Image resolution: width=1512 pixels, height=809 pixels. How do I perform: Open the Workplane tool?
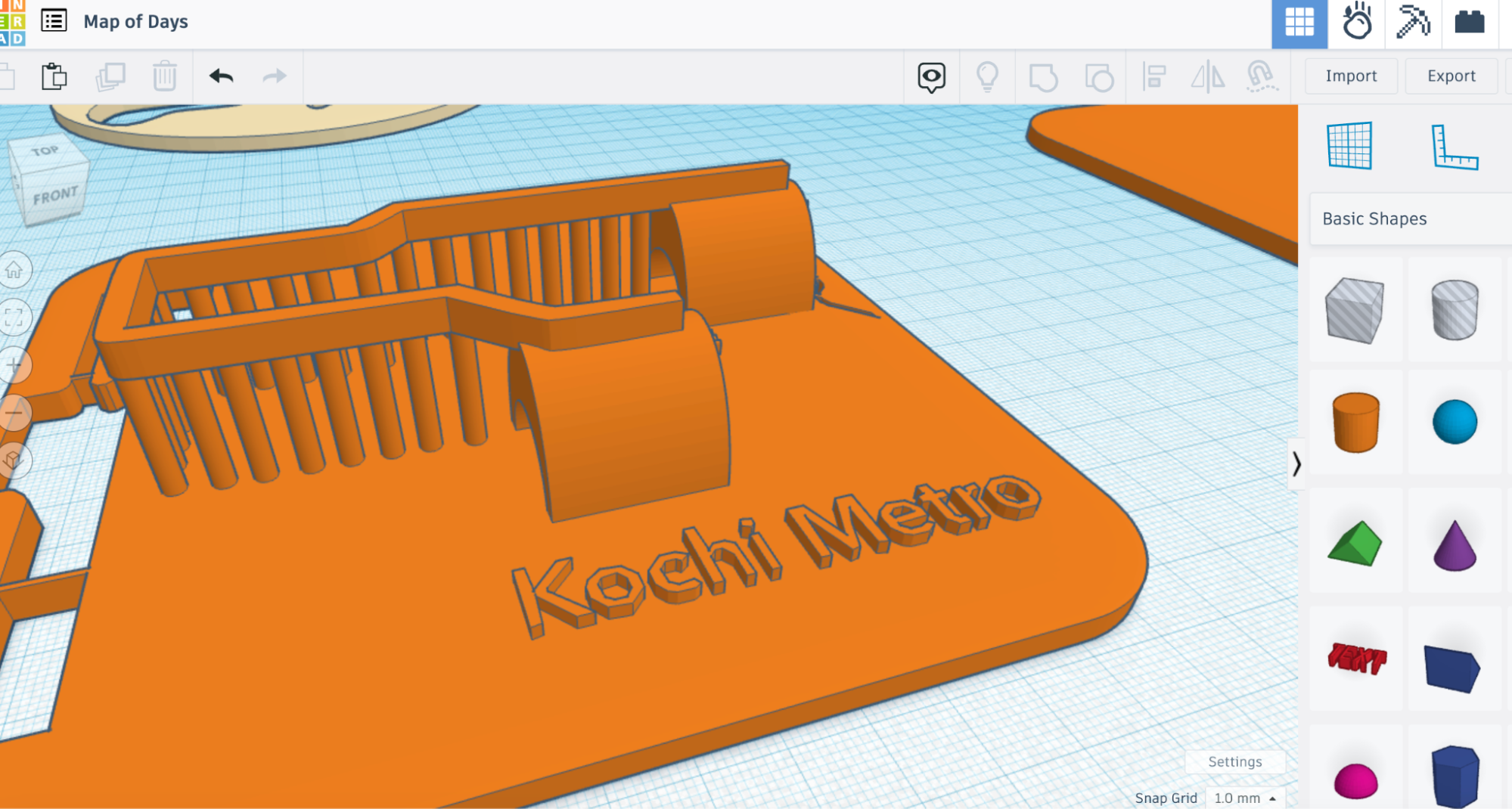1349,145
